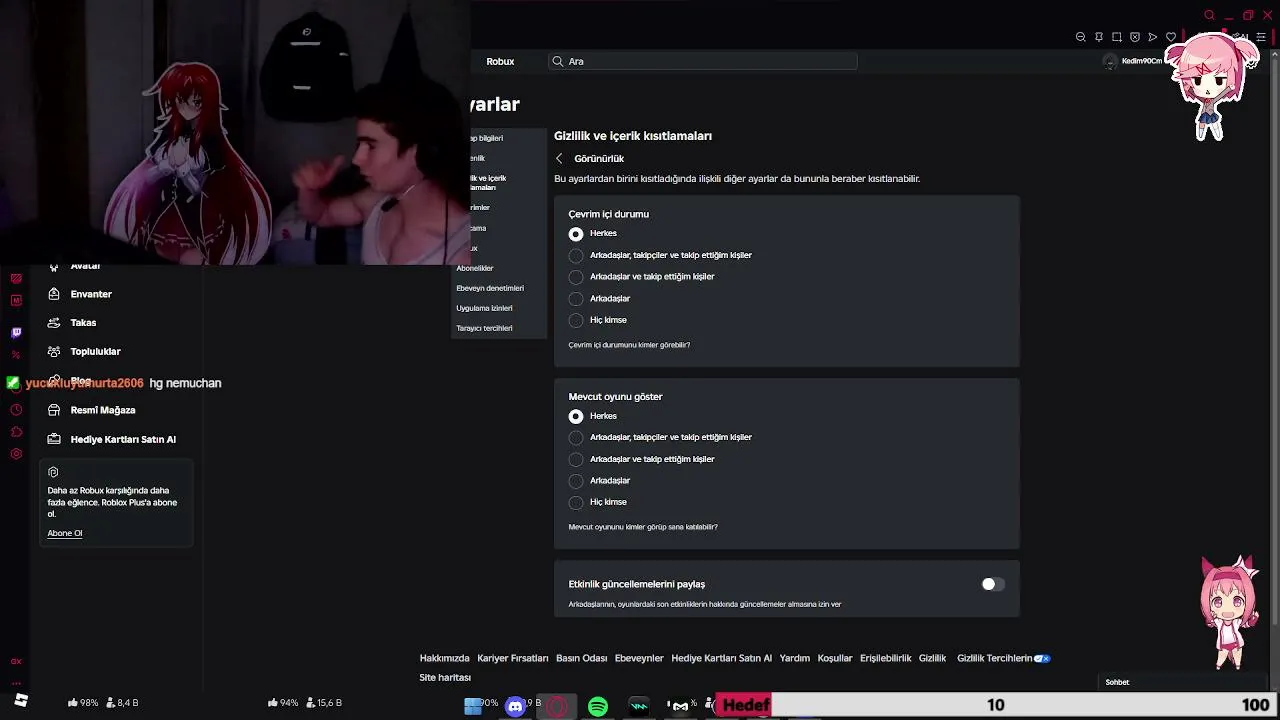Open Topluluklar in the sidebar
The height and width of the screenshot is (720, 1280).
[95, 351]
